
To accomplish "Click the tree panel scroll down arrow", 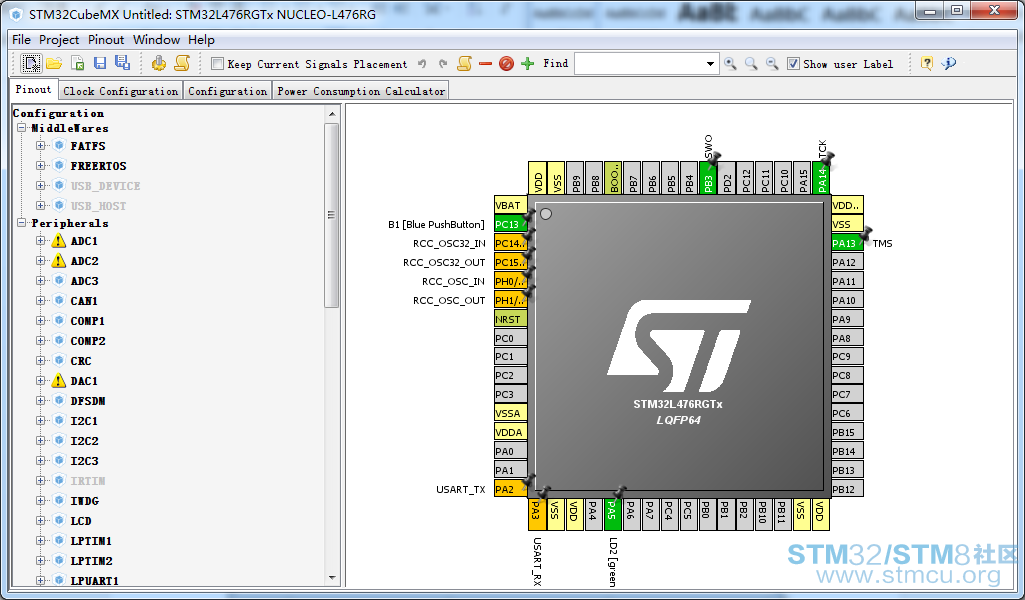I will tap(332, 578).
